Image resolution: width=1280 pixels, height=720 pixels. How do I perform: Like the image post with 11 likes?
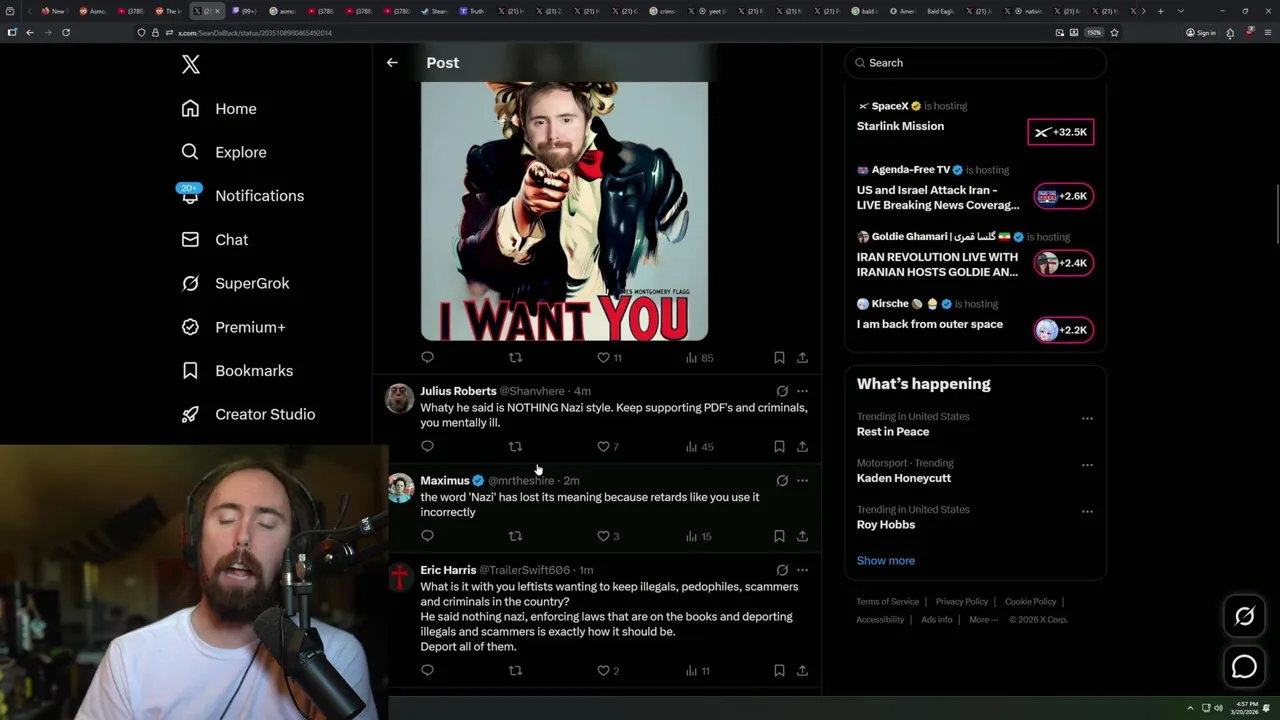point(609,357)
